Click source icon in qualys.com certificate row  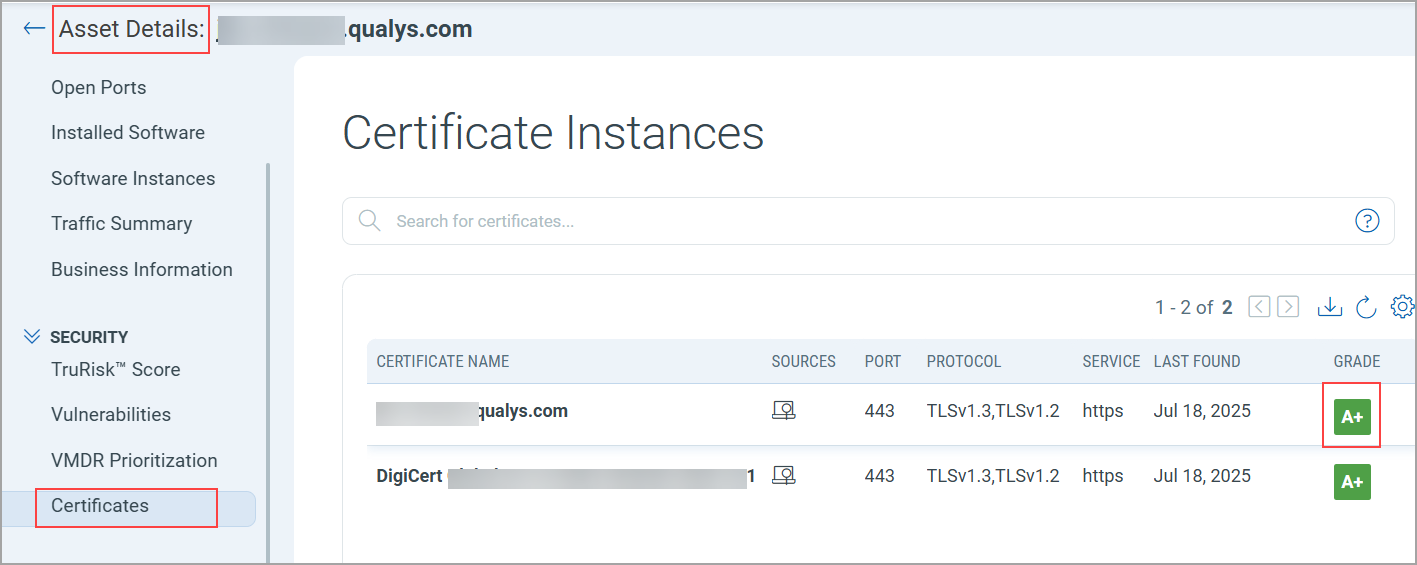784,411
